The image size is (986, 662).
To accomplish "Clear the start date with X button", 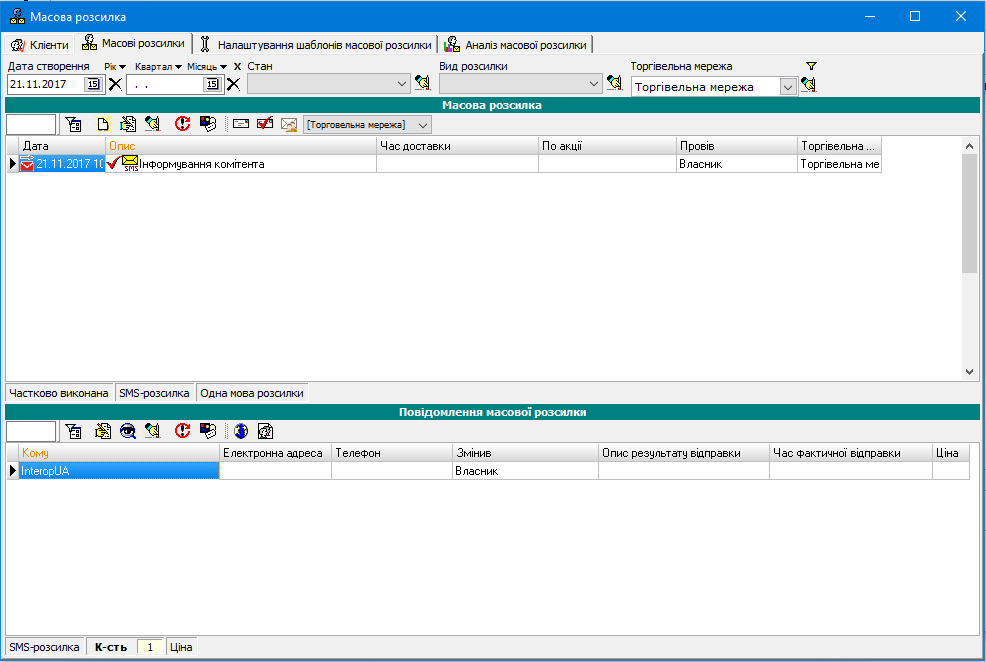I will [115, 85].
